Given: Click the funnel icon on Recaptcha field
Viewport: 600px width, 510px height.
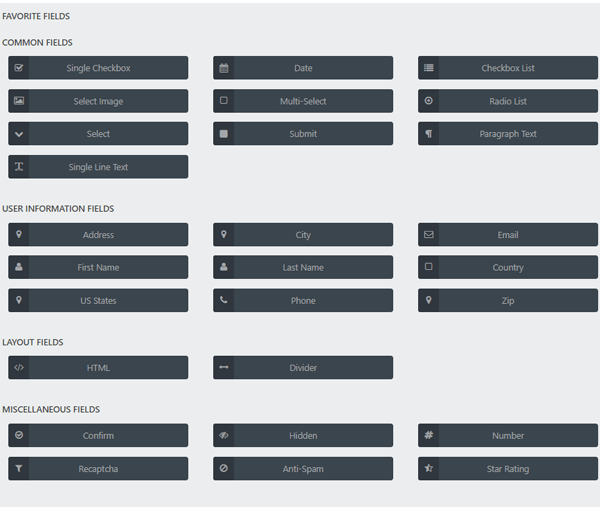Looking at the screenshot, I should click(x=19, y=469).
